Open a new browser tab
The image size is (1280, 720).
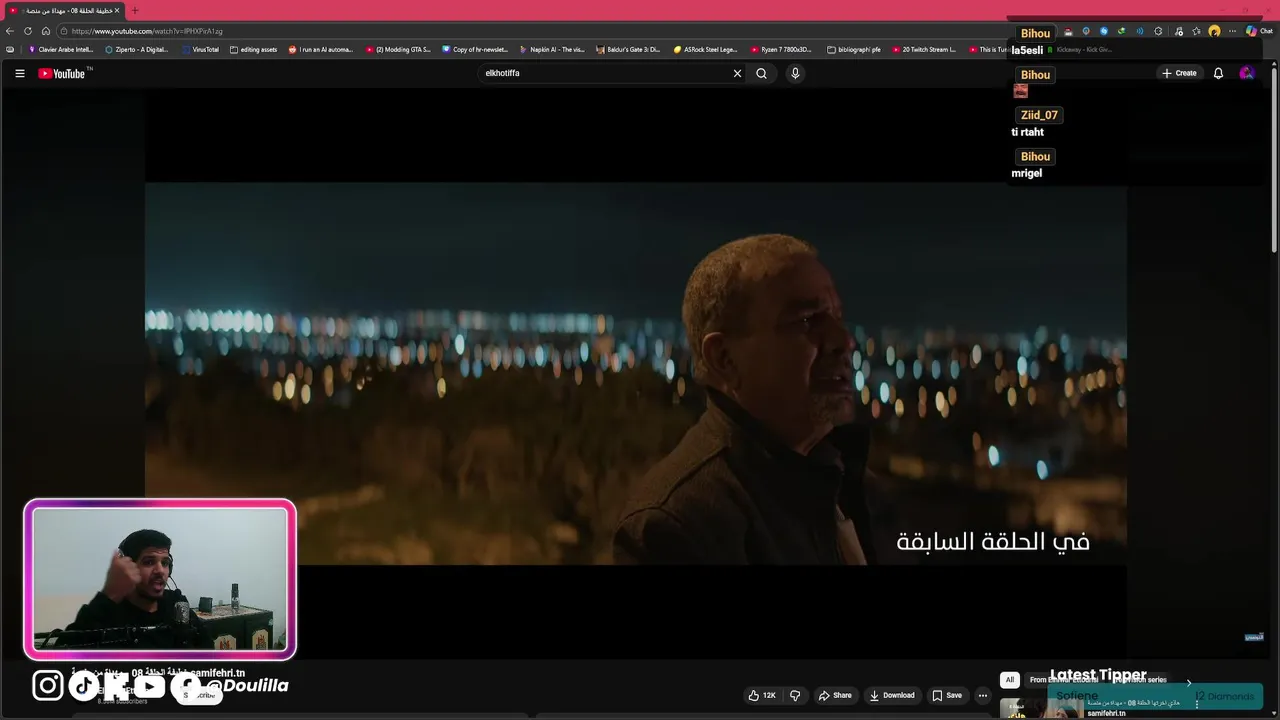(135, 10)
